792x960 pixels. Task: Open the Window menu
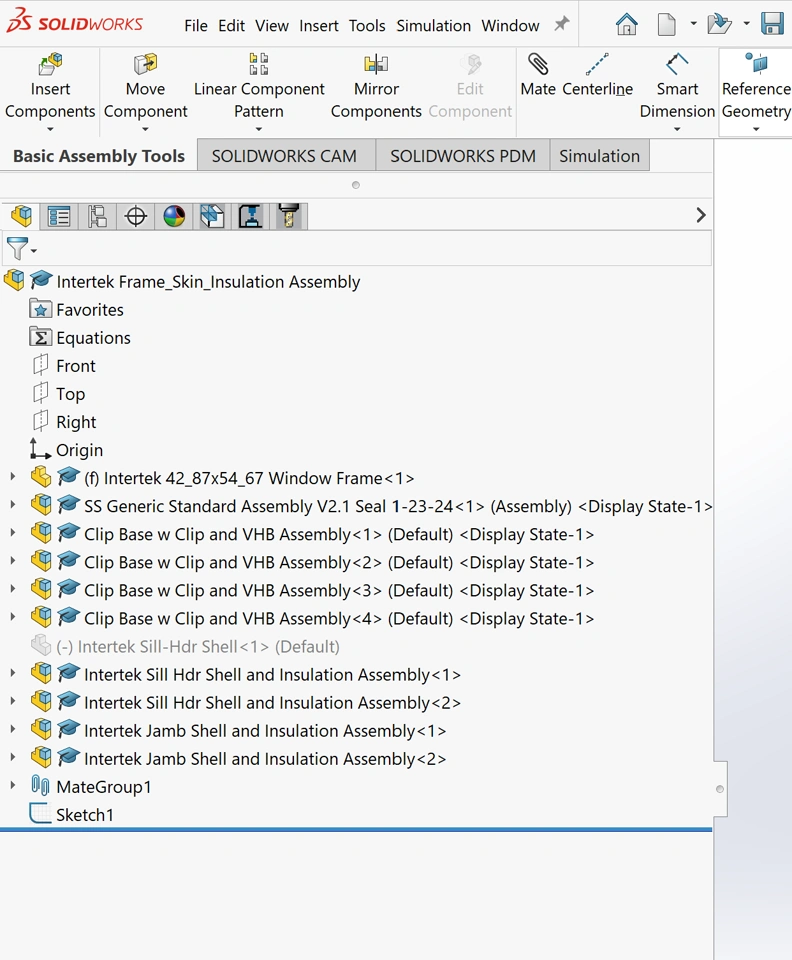click(510, 26)
